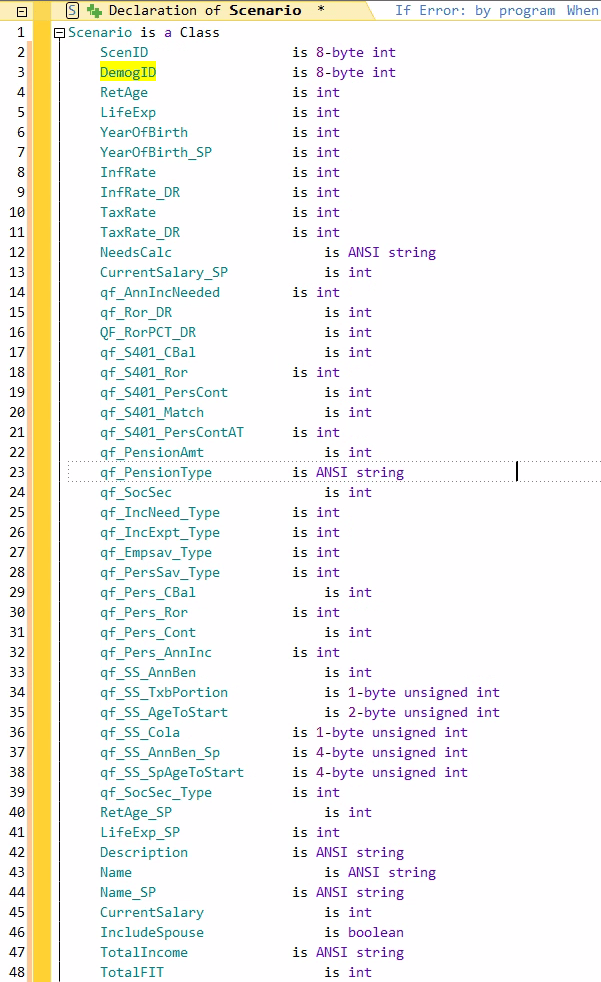Open the If Error: by program section
This screenshot has height=982, width=601.
pyautogui.click(x=475, y=10)
